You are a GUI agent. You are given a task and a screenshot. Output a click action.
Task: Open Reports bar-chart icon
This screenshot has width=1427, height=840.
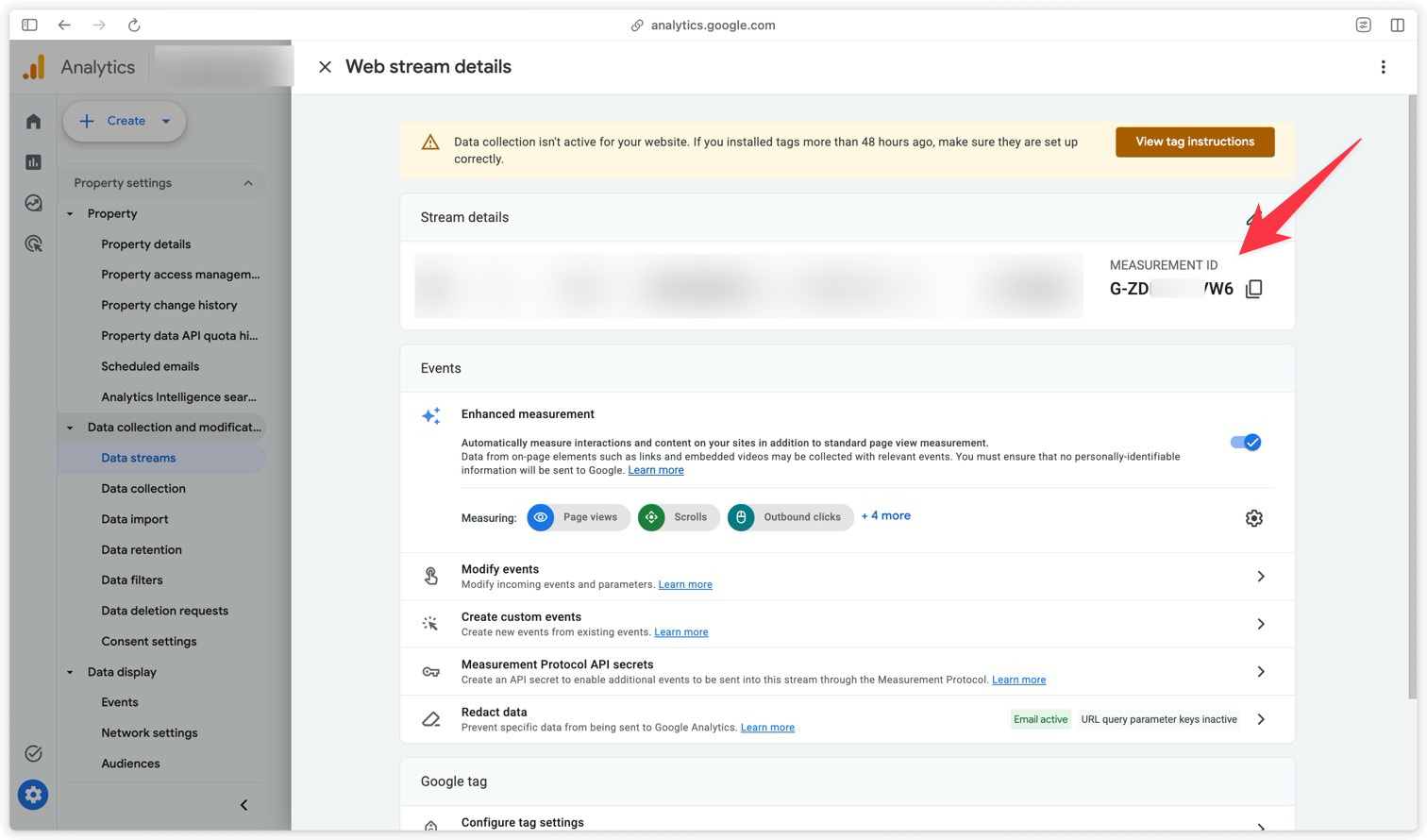pos(34,162)
